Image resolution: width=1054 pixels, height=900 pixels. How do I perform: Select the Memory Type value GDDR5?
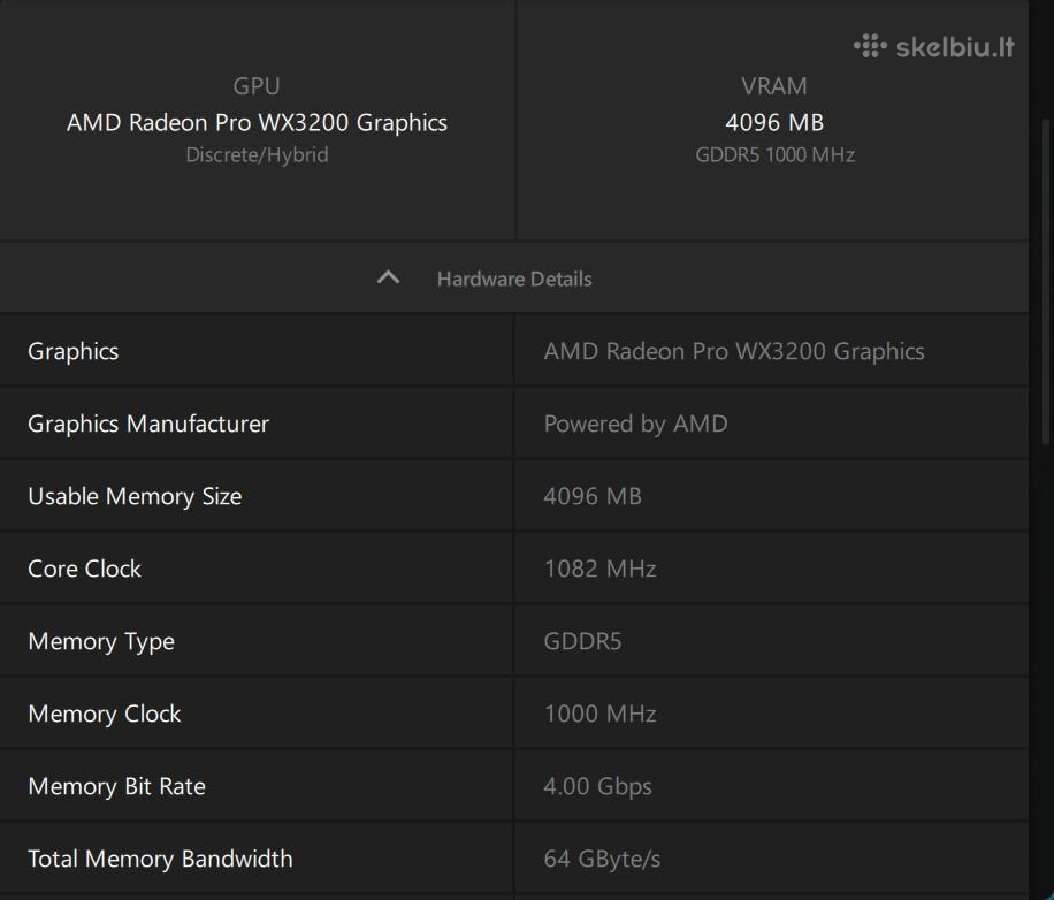click(x=583, y=642)
